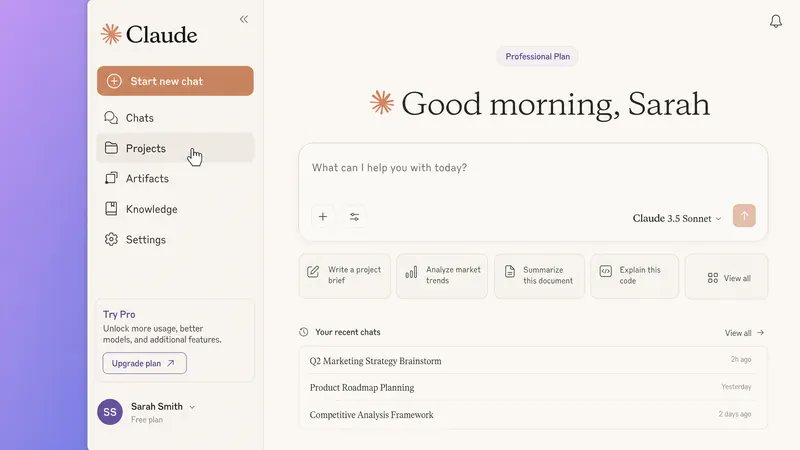Open Chats in the sidebar
800x450 pixels.
coord(175,118)
